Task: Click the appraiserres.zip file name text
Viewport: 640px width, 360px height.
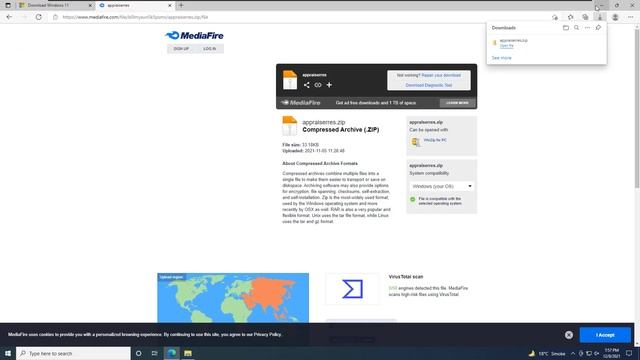Action: click(x=324, y=122)
